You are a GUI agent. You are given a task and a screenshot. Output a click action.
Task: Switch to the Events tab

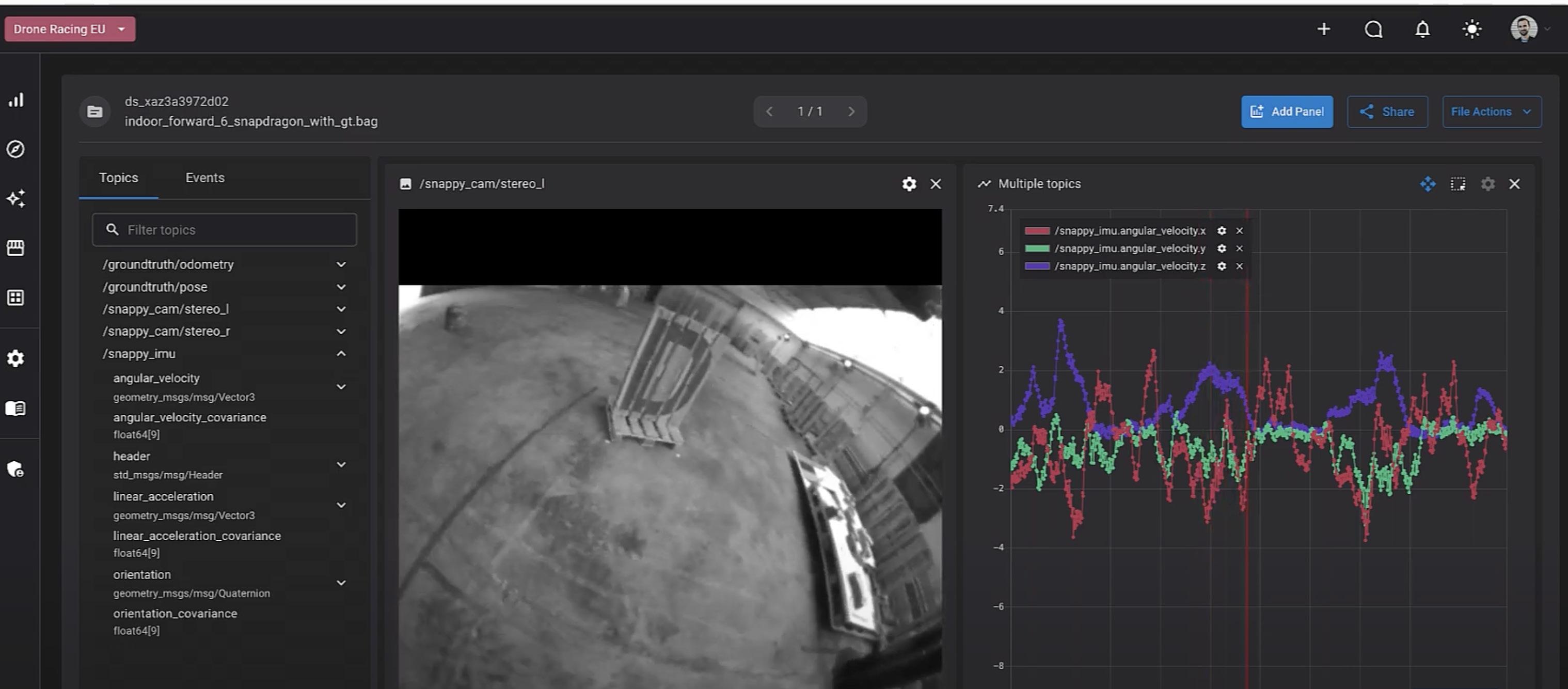click(x=204, y=178)
